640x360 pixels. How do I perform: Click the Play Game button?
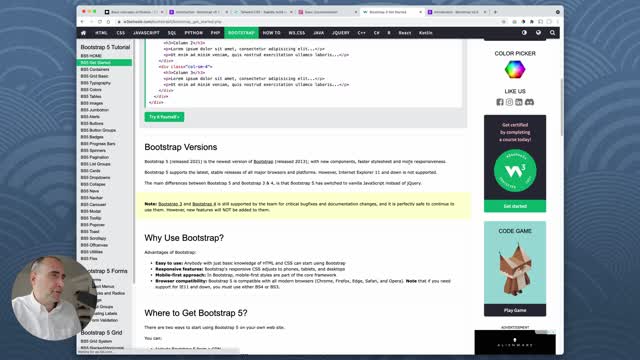[x=515, y=310]
